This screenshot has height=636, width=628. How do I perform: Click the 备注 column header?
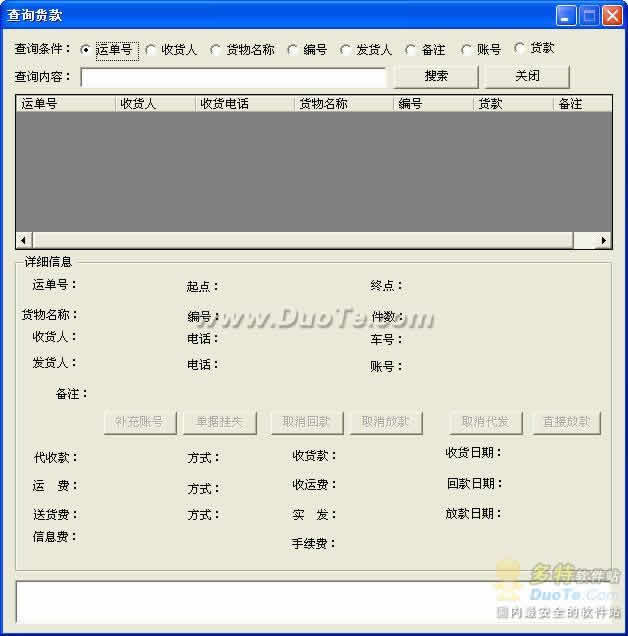583,104
